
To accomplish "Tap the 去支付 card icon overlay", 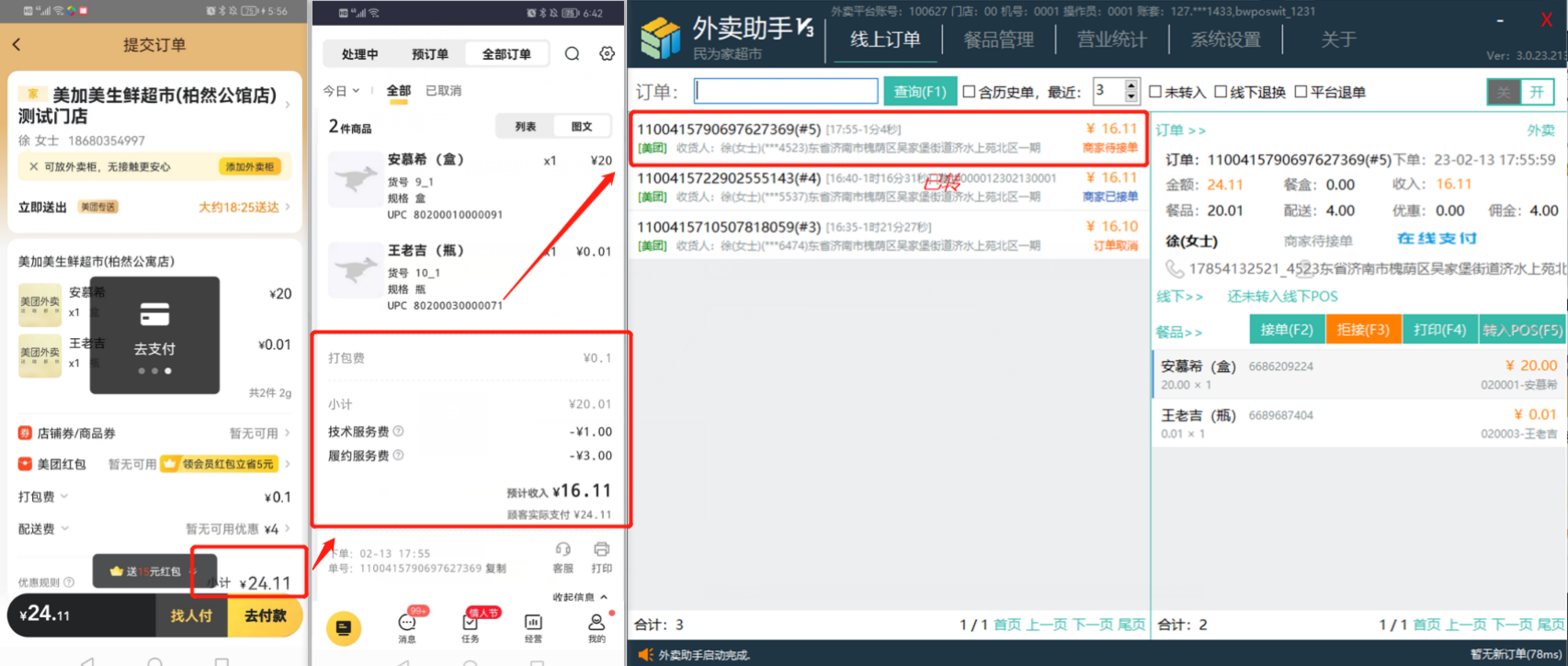I will (154, 315).
